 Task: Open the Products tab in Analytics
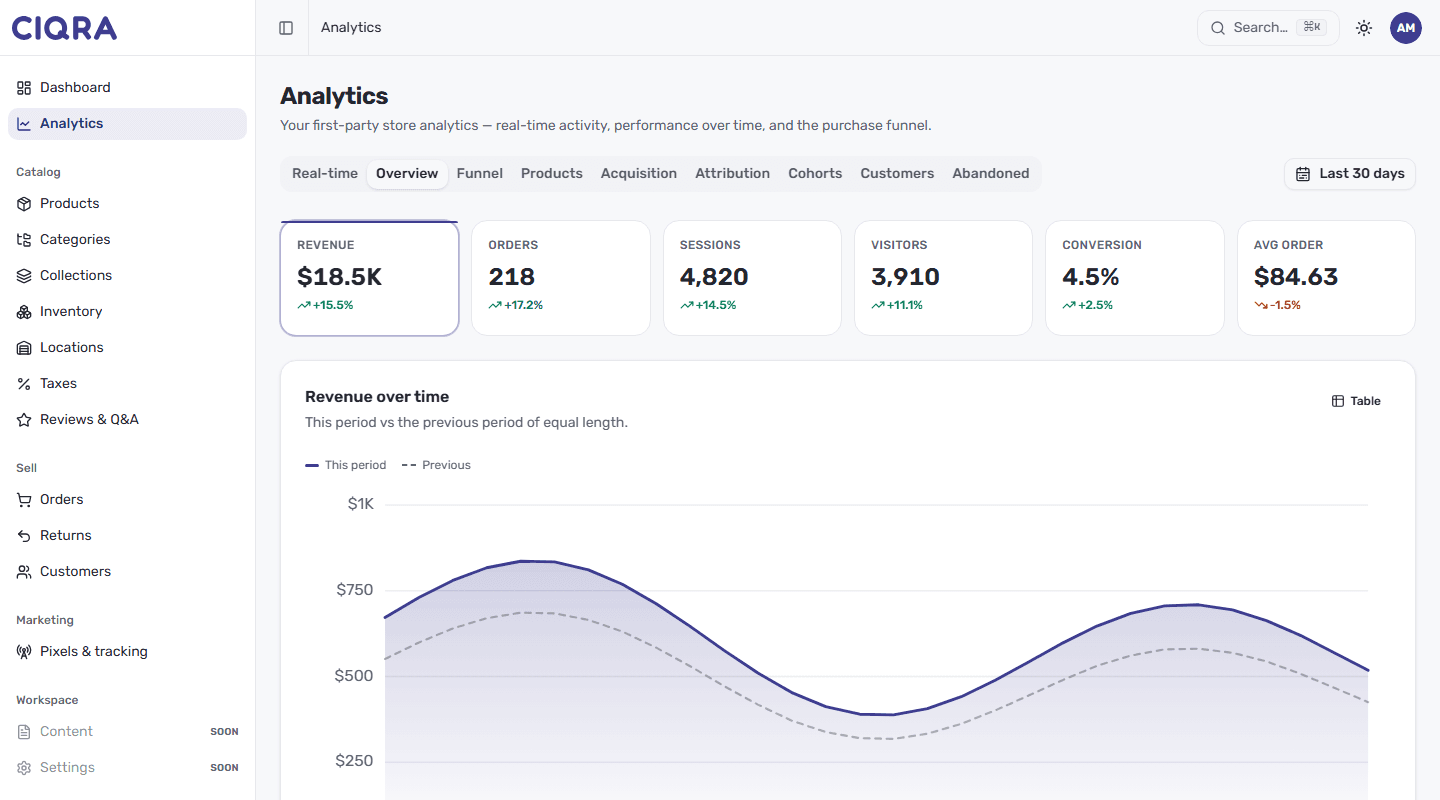pyautogui.click(x=552, y=174)
